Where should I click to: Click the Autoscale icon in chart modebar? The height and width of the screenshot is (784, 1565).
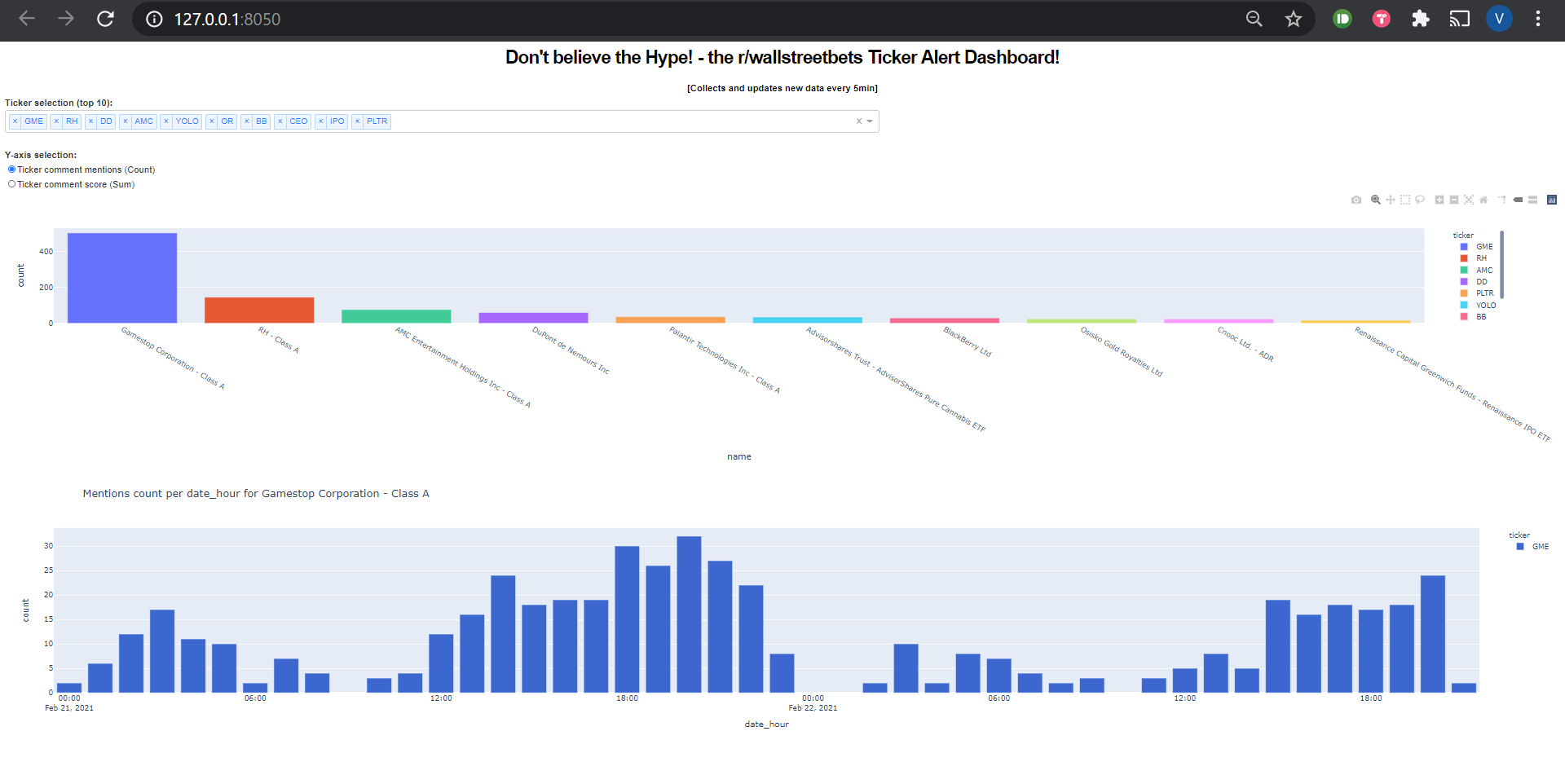(x=1469, y=200)
